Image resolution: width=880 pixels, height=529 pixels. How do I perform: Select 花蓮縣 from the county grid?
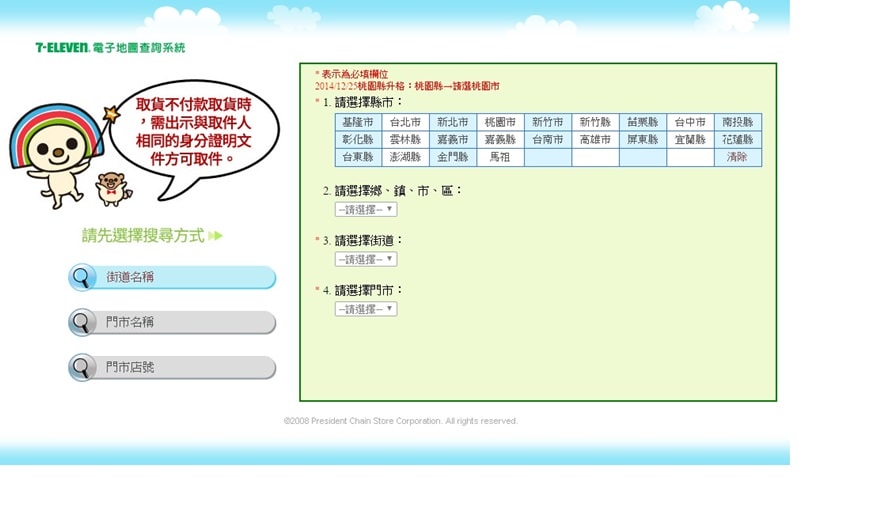[737, 140]
